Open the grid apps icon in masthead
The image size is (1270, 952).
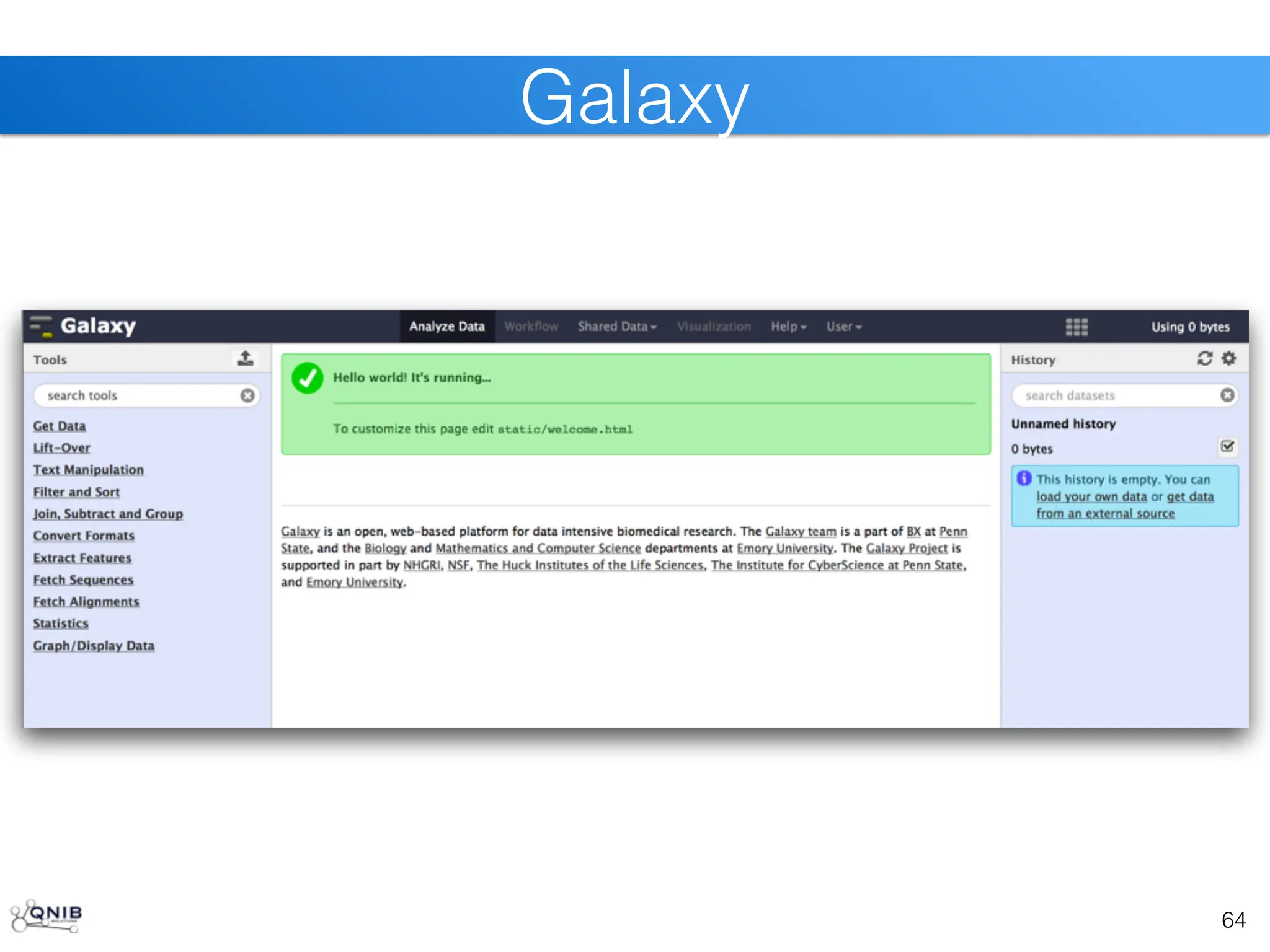1077,327
